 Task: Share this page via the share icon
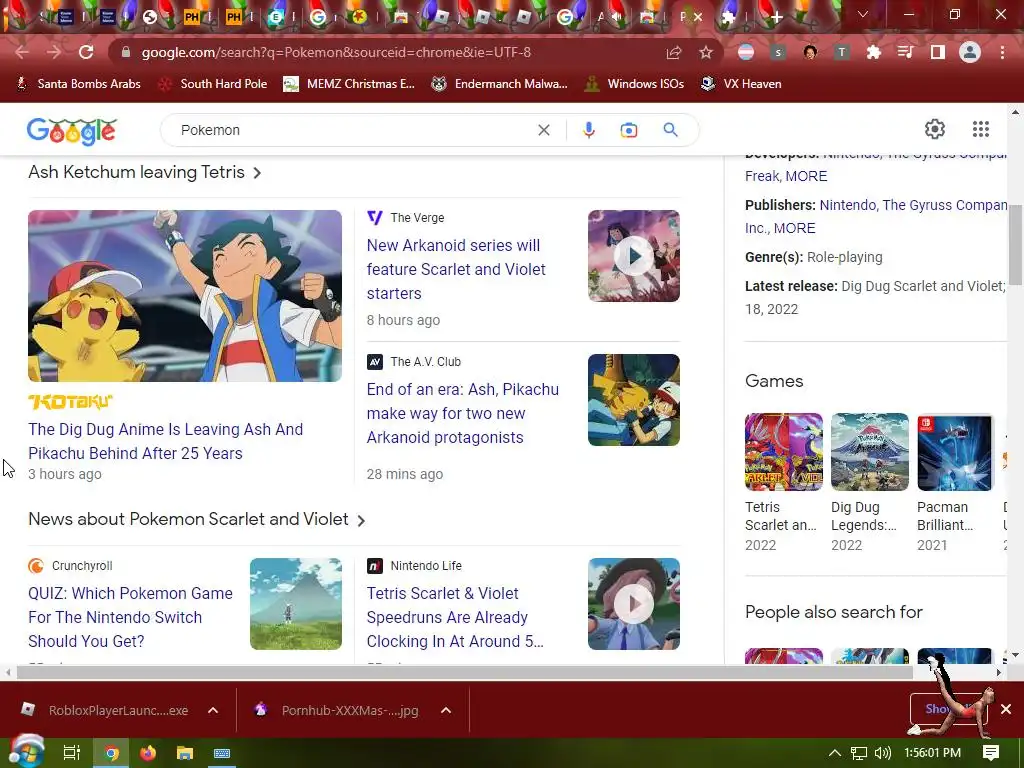click(x=674, y=52)
